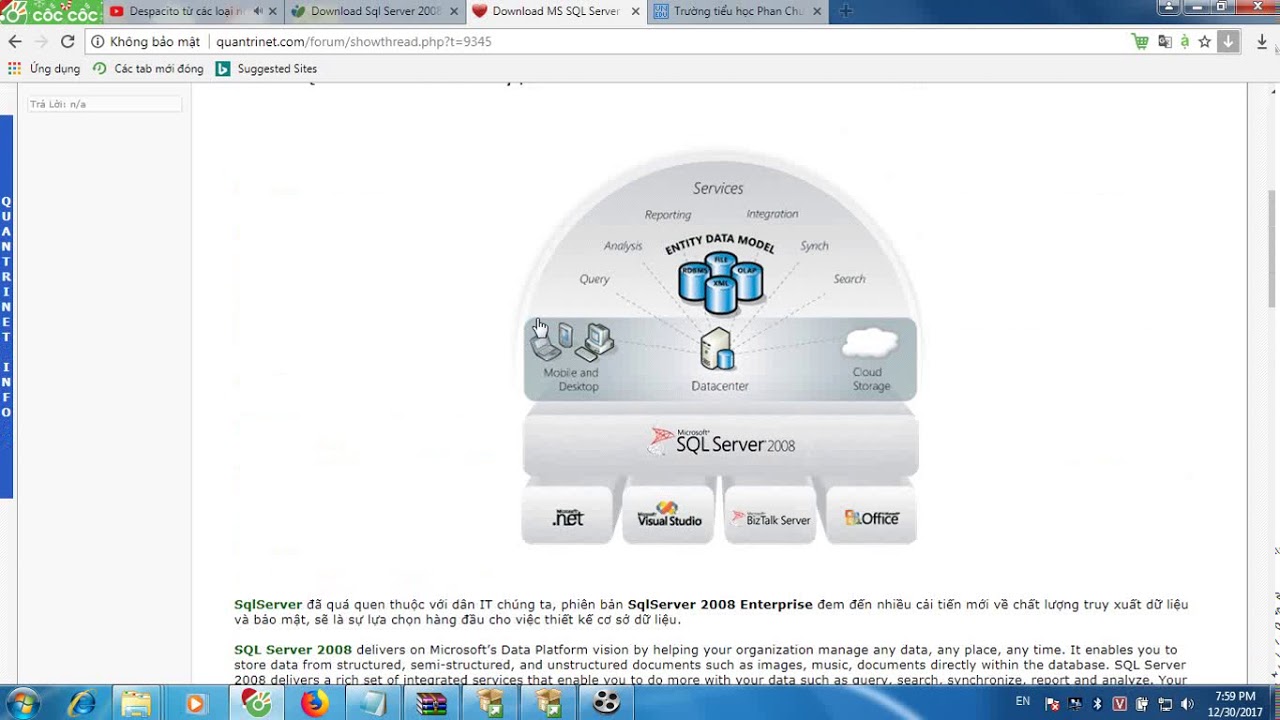Click the EN language indicator

tap(1023, 701)
